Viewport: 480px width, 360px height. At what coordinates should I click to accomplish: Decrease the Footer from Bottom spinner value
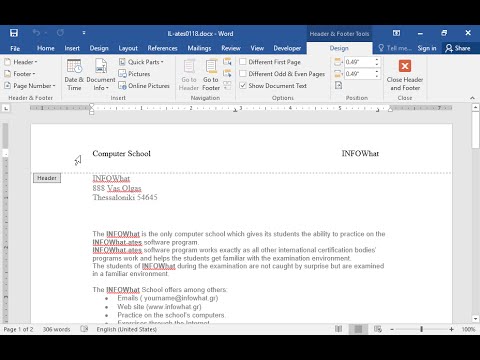[377, 76]
